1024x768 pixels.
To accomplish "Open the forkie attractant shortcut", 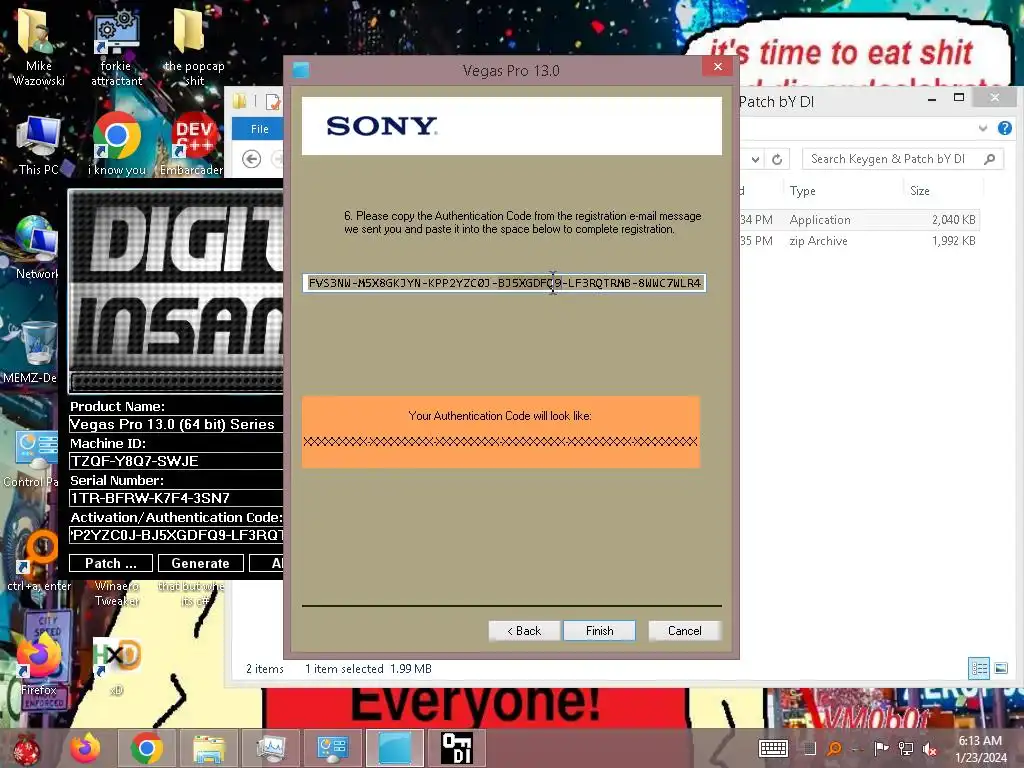I will pyautogui.click(x=116, y=46).
